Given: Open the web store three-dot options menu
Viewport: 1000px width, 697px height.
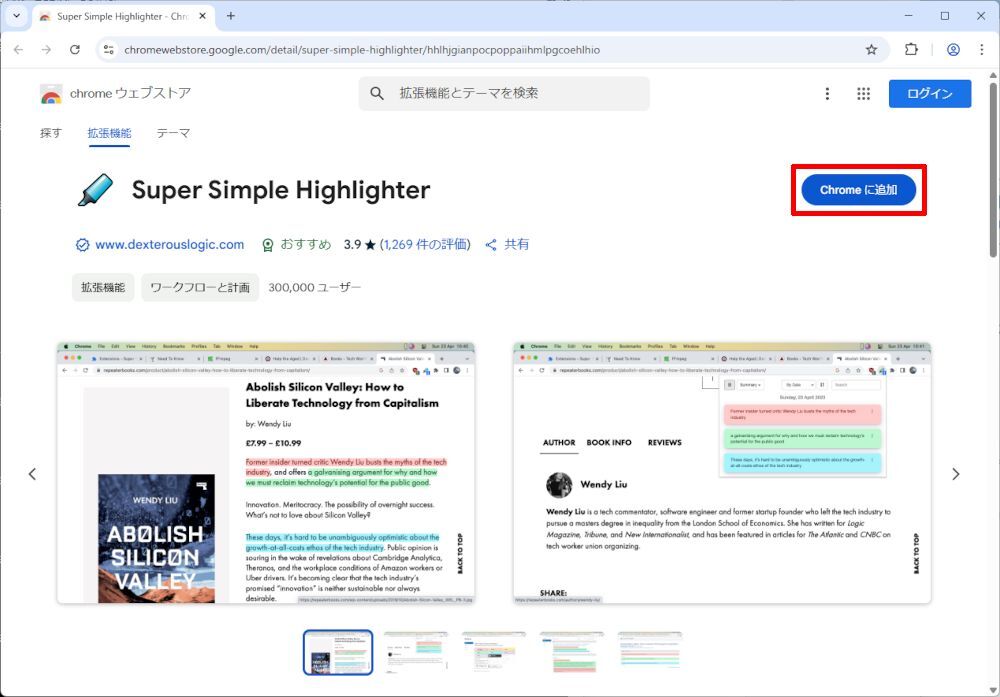Looking at the screenshot, I should (x=827, y=94).
